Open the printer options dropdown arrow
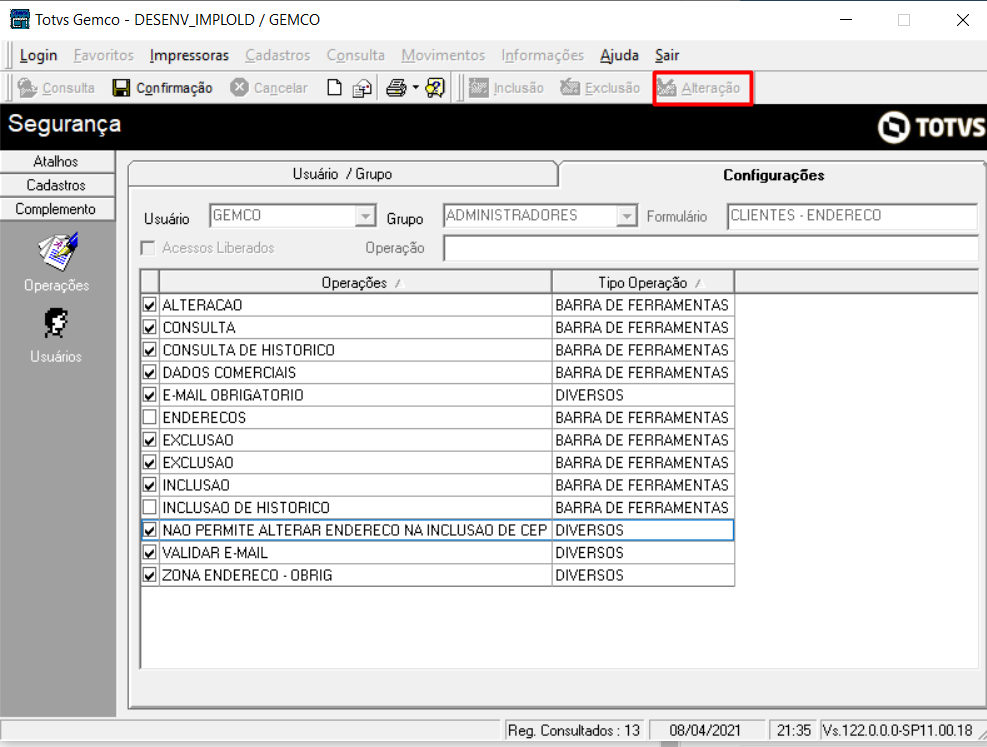This screenshot has width=987, height=747. pos(415,87)
